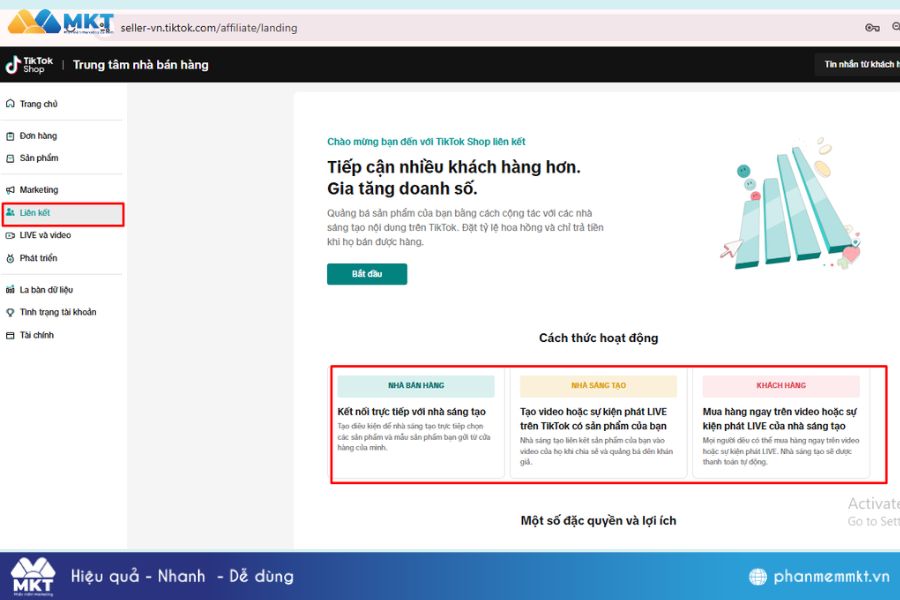The height and width of the screenshot is (600, 900).
Task: Open Tình trạng tài khoản page
Action: (58, 312)
